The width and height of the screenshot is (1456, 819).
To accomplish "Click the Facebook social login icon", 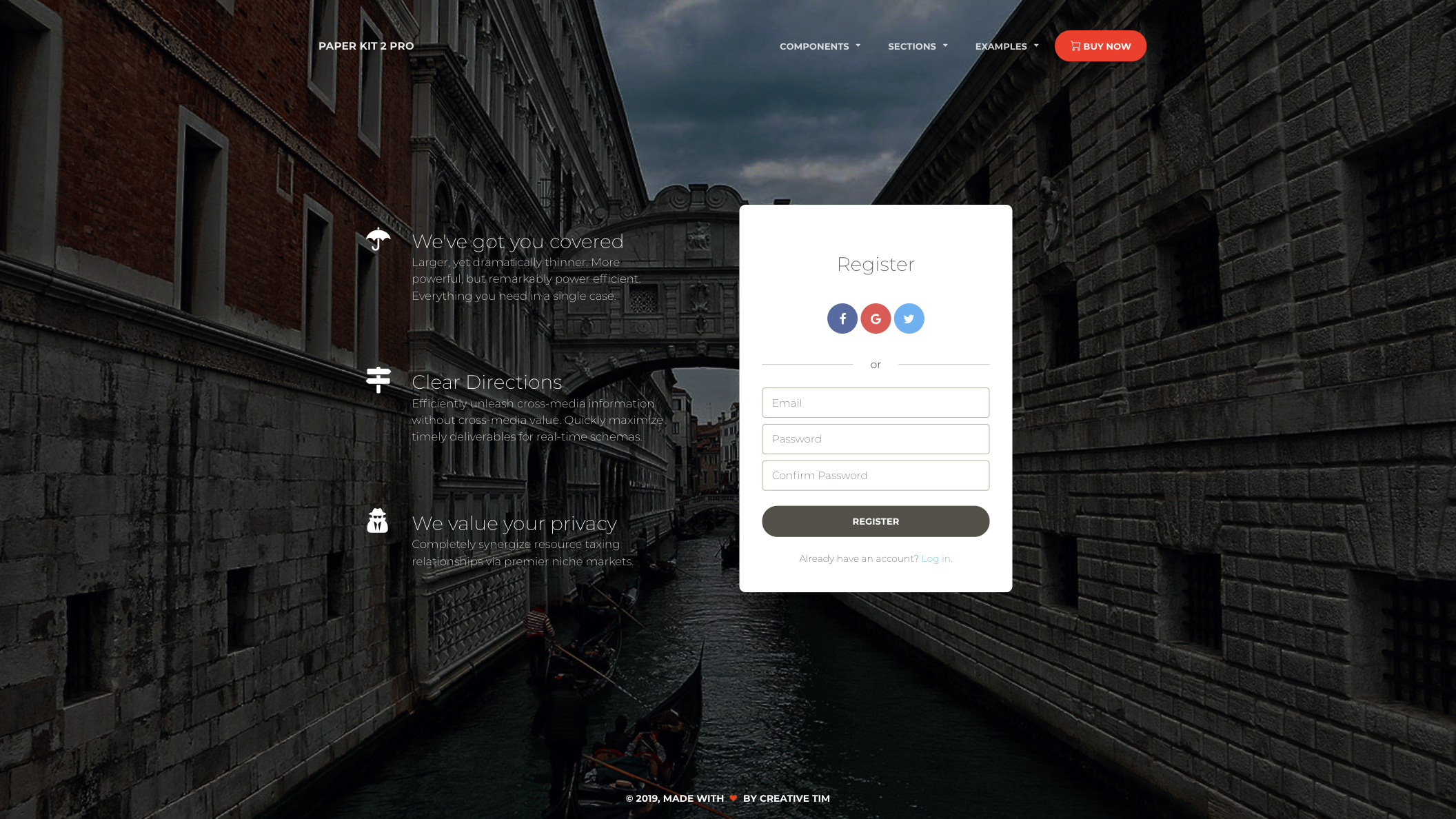I will tap(842, 318).
